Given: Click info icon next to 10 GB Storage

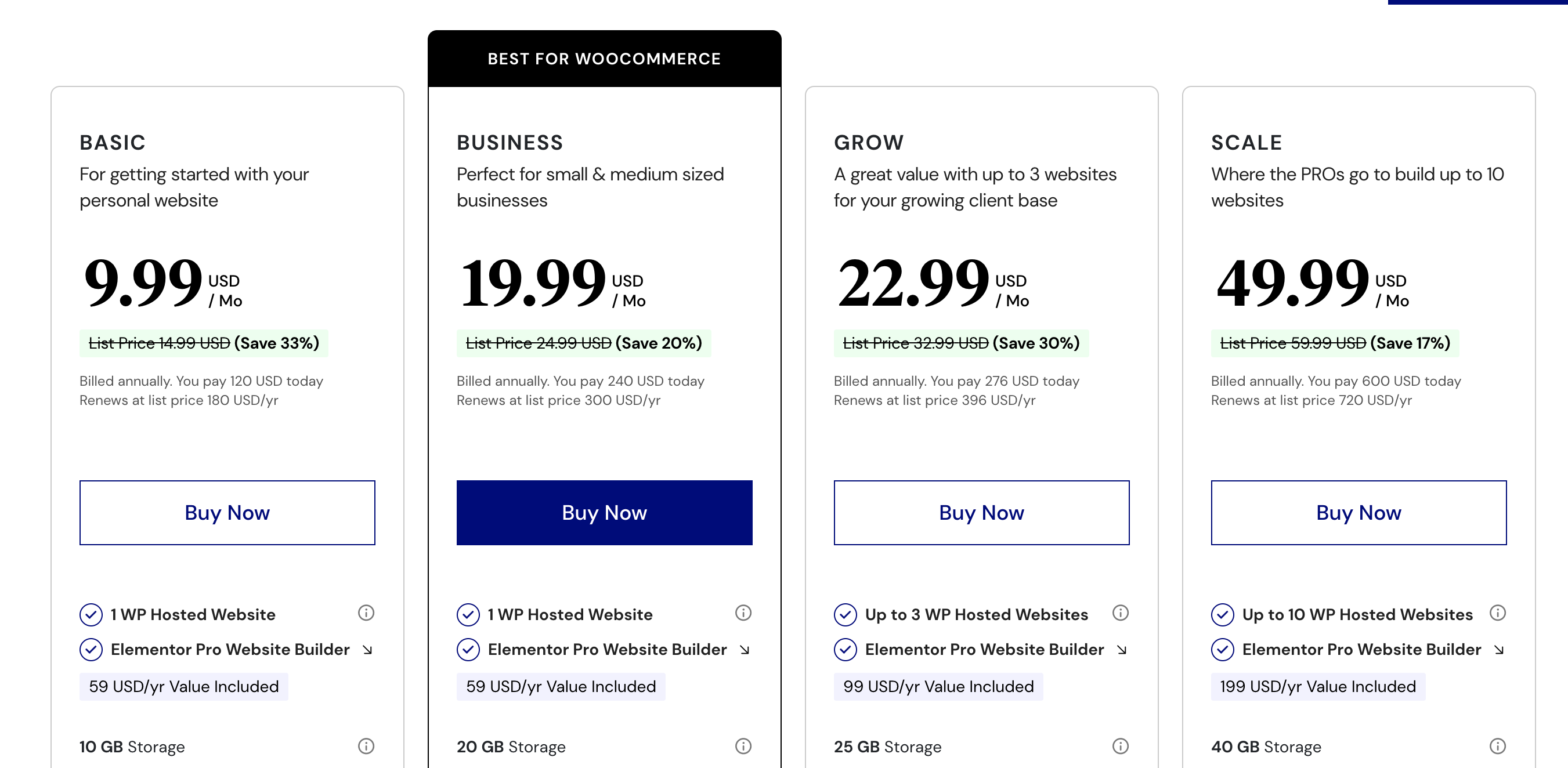Looking at the screenshot, I should click(x=366, y=746).
